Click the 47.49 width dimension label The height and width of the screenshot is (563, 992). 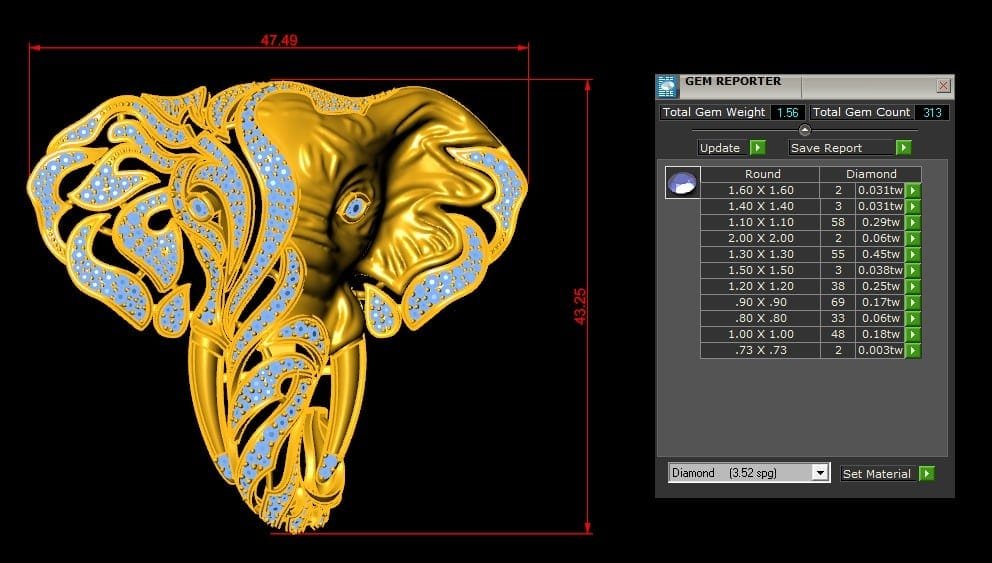279,41
